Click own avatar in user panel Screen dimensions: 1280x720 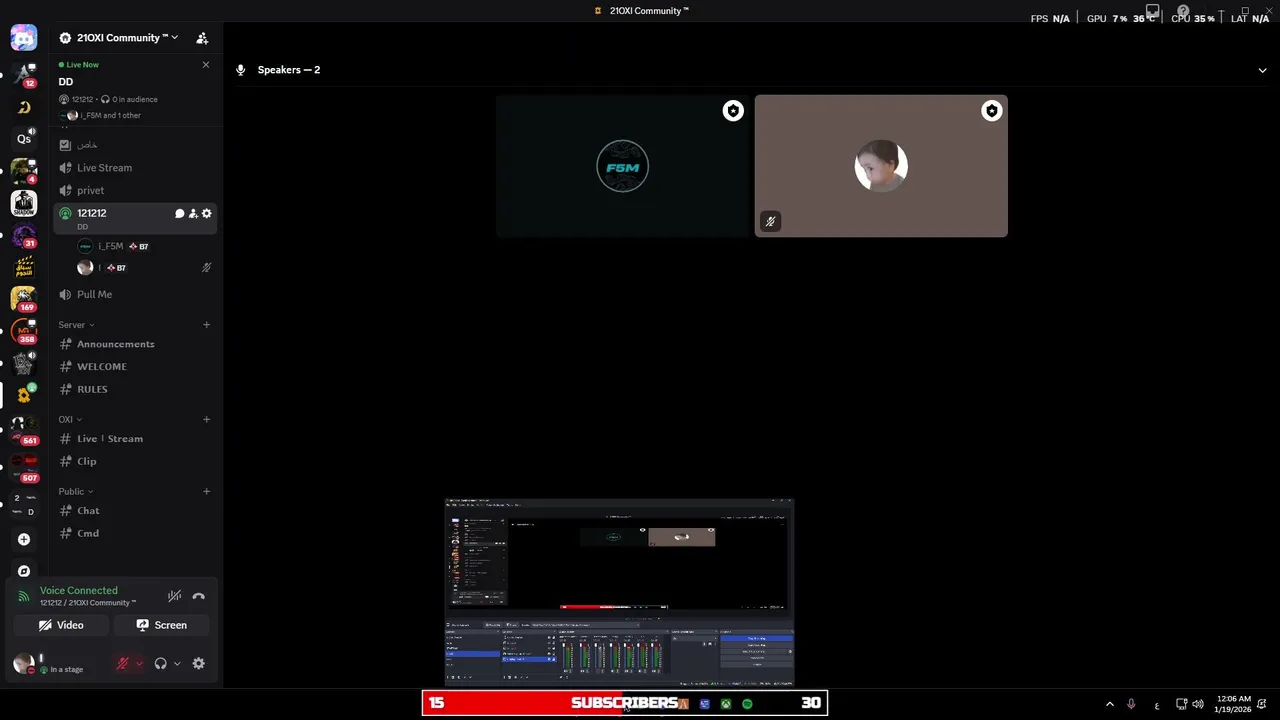(x=24, y=663)
